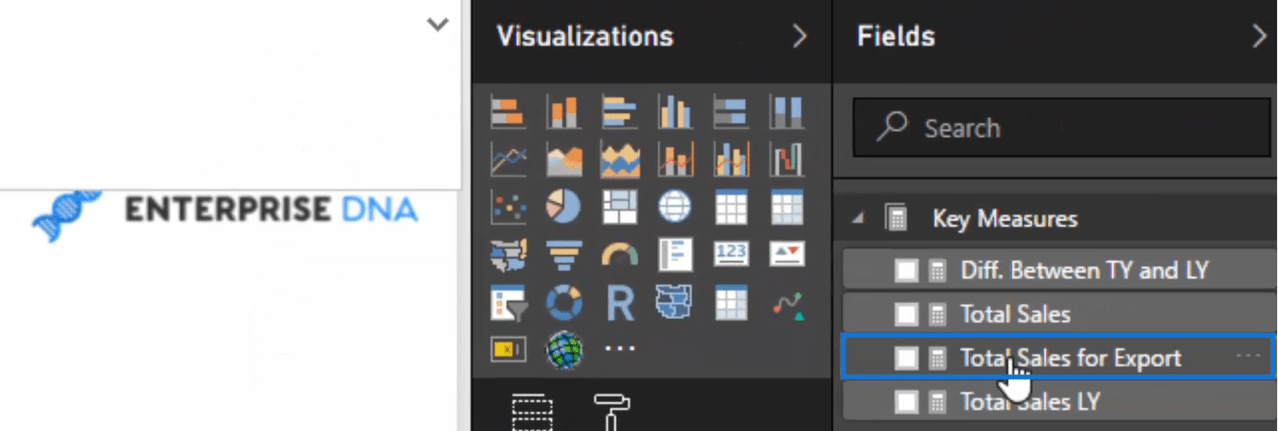
Task: Enable the Total Sales LY checkbox
Action: coord(907,402)
